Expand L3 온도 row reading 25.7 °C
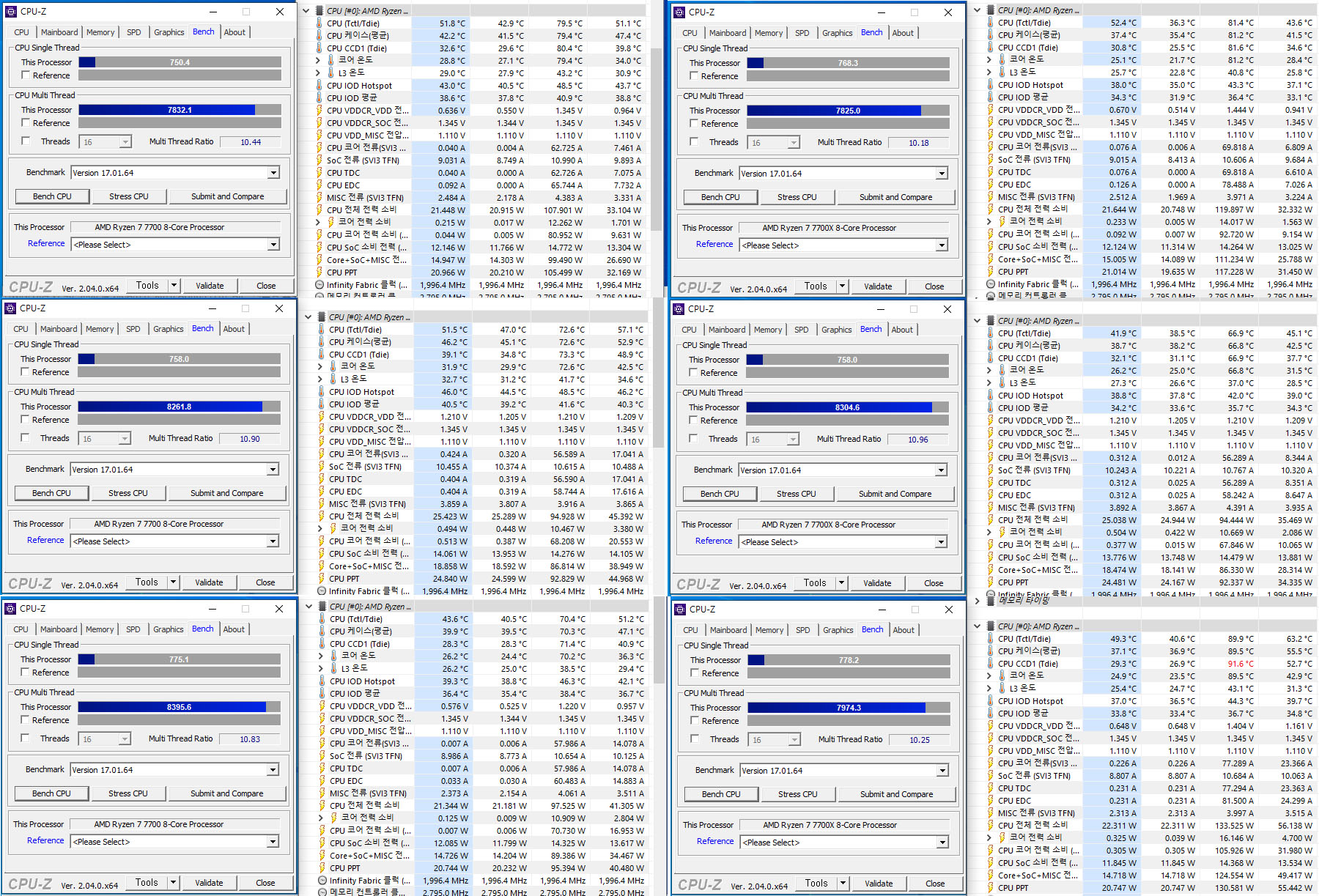This screenshot has height=896, width=1319. click(x=989, y=73)
